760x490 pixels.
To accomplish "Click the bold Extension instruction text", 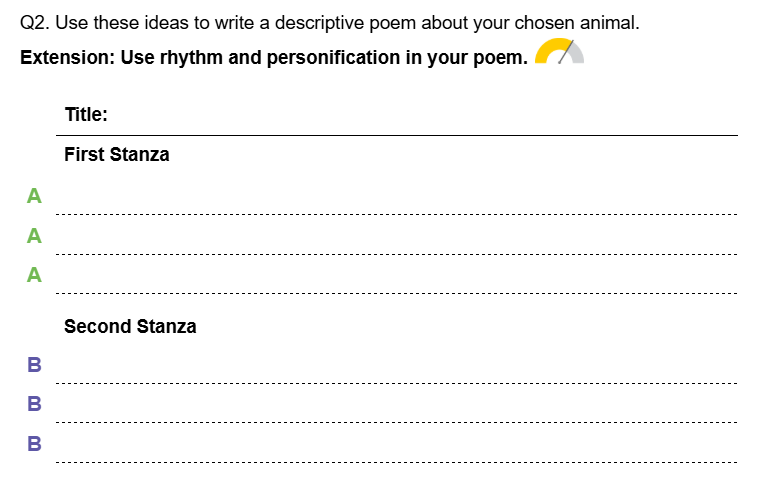I will click(x=273, y=57).
